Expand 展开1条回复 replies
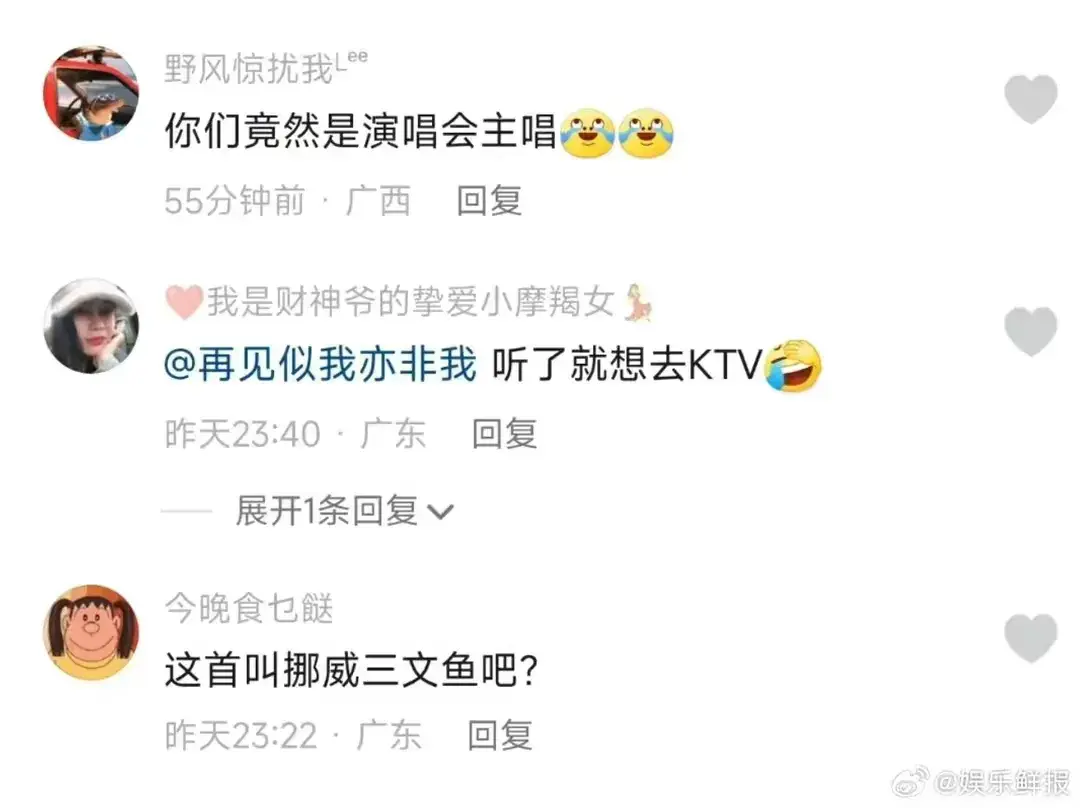The width and height of the screenshot is (1080, 808). 326,511
